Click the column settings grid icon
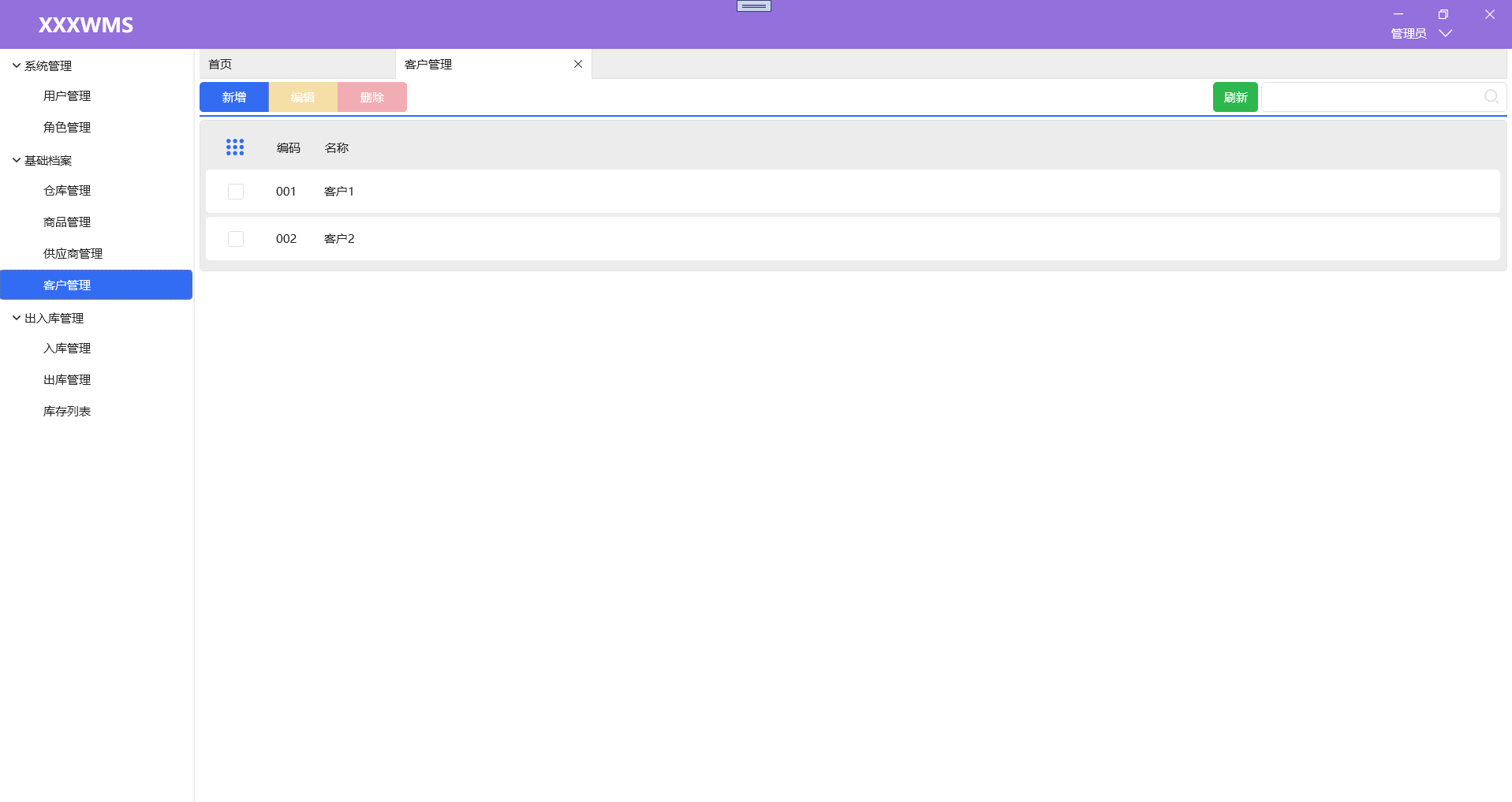 (235, 147)
